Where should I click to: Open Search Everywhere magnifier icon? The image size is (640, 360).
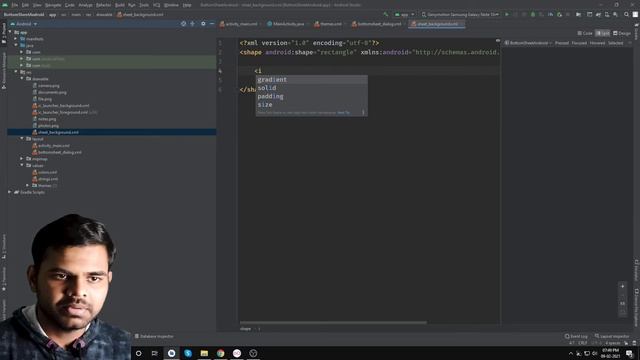coord(626,14)
